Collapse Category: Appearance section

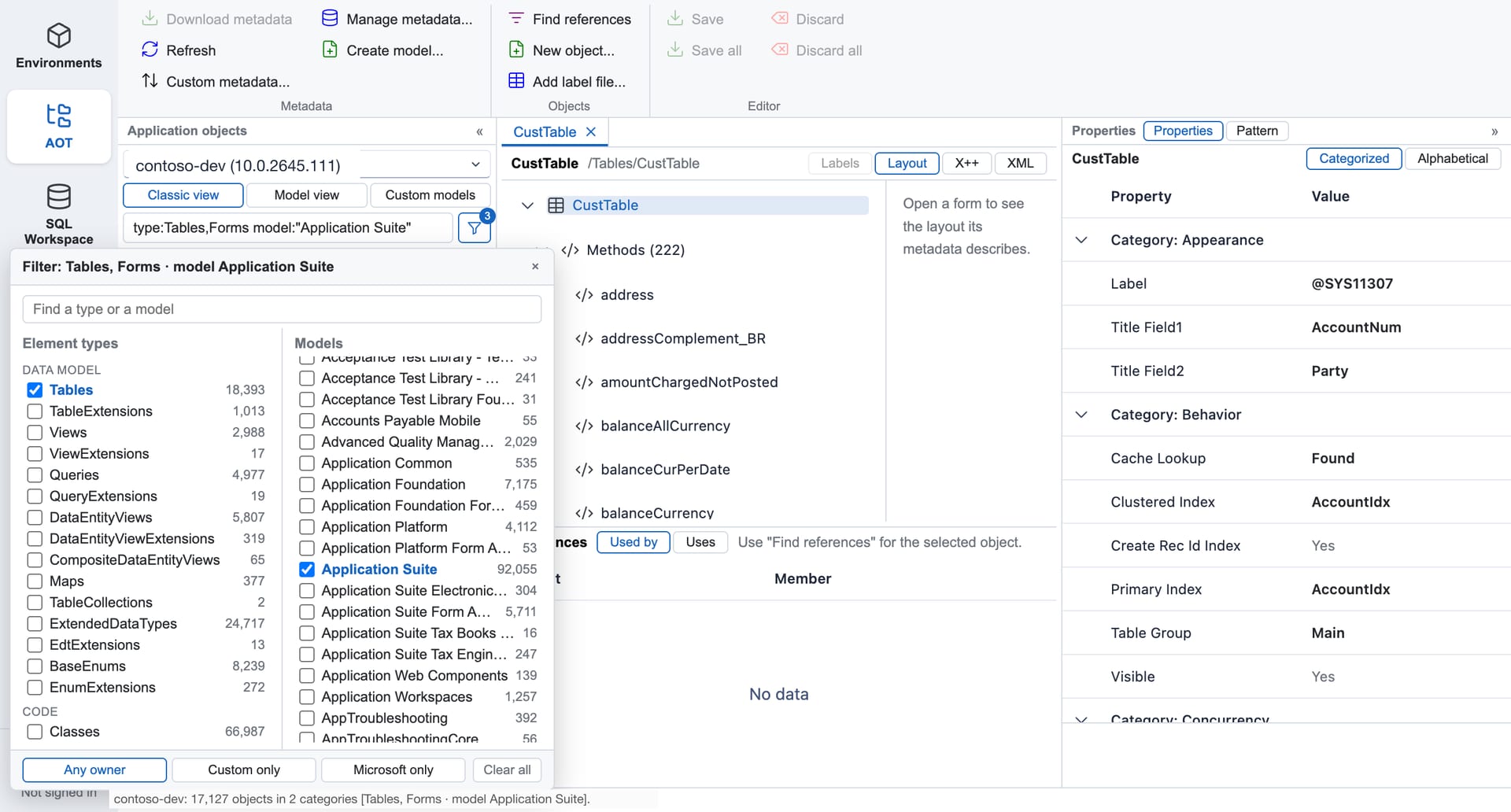pyautogui.click(x=1081, y=240)
